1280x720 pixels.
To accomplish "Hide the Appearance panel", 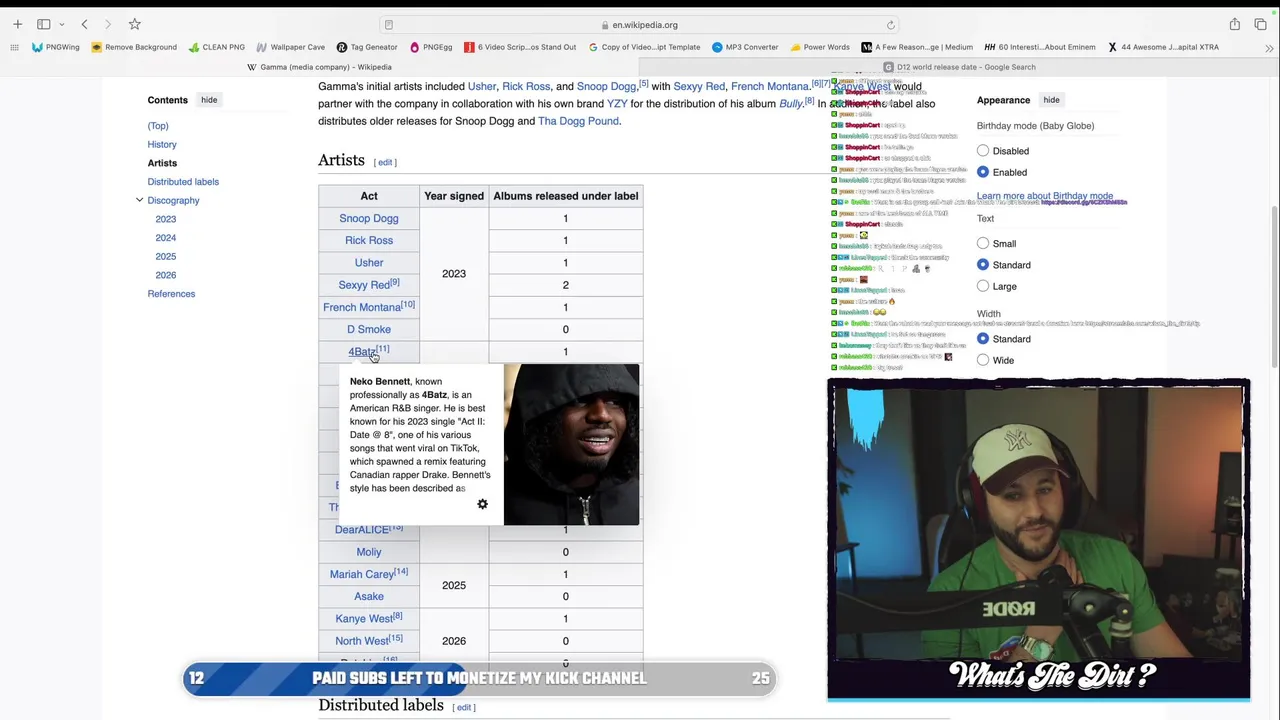I will tap(1051, 100).
